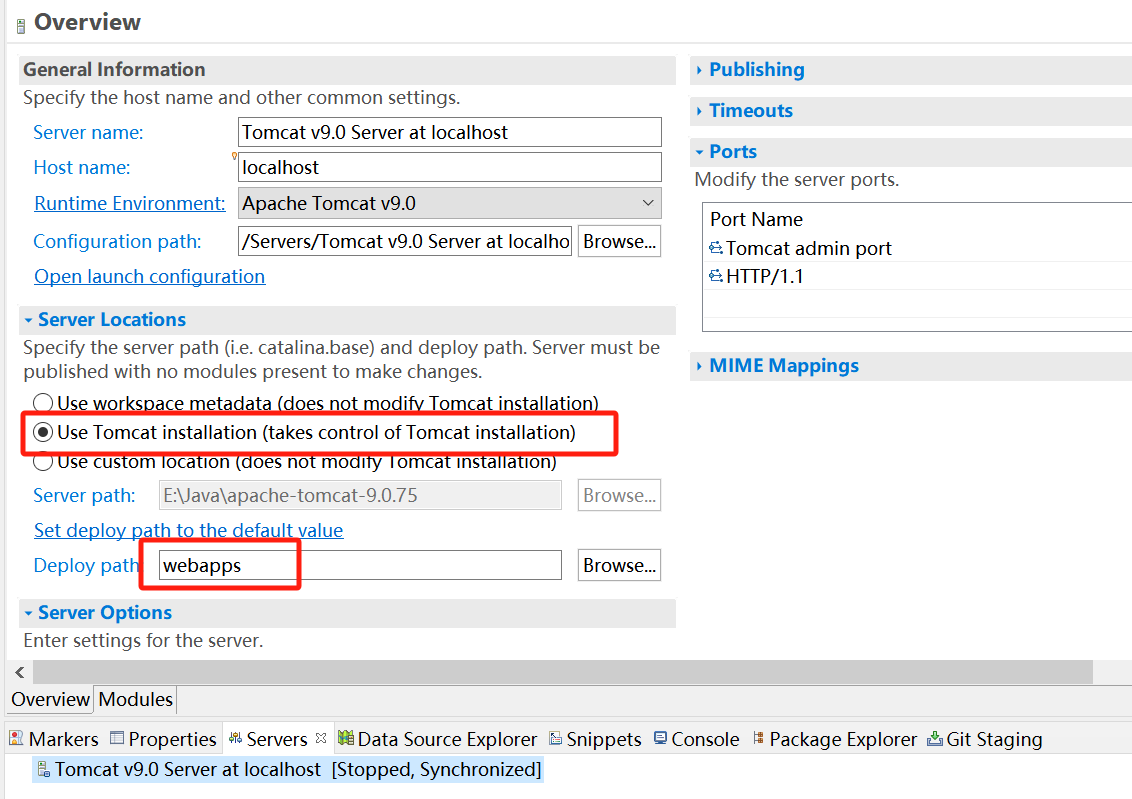Open the Properties view tab
This screenshot has height=799, width=1132.
[x=163, y=739]
